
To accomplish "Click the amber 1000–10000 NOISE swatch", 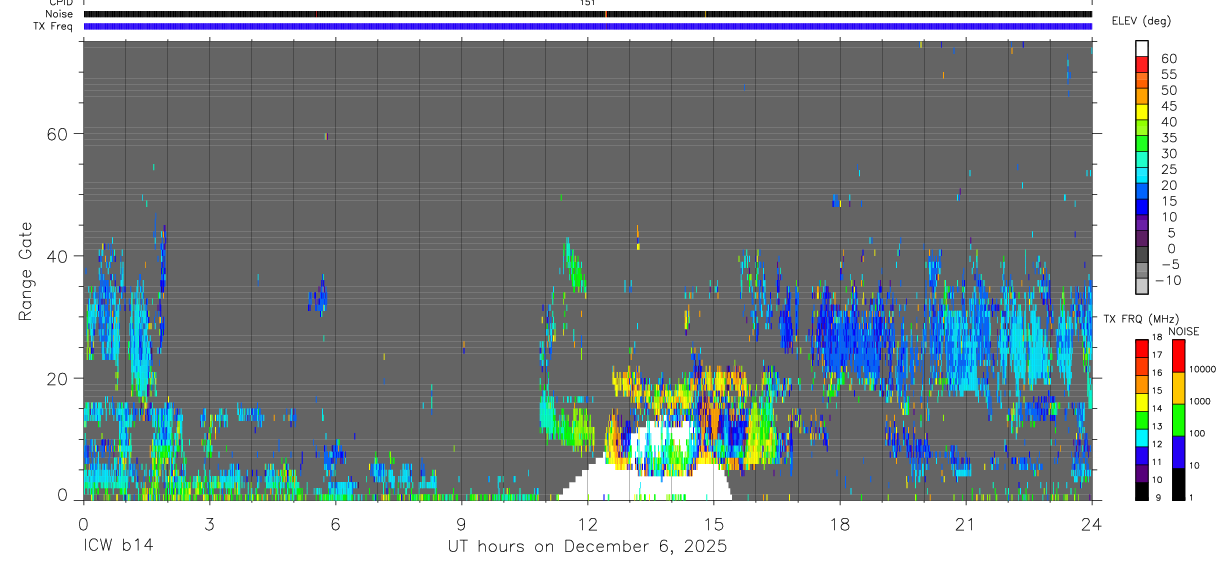I will [1178, 388].
